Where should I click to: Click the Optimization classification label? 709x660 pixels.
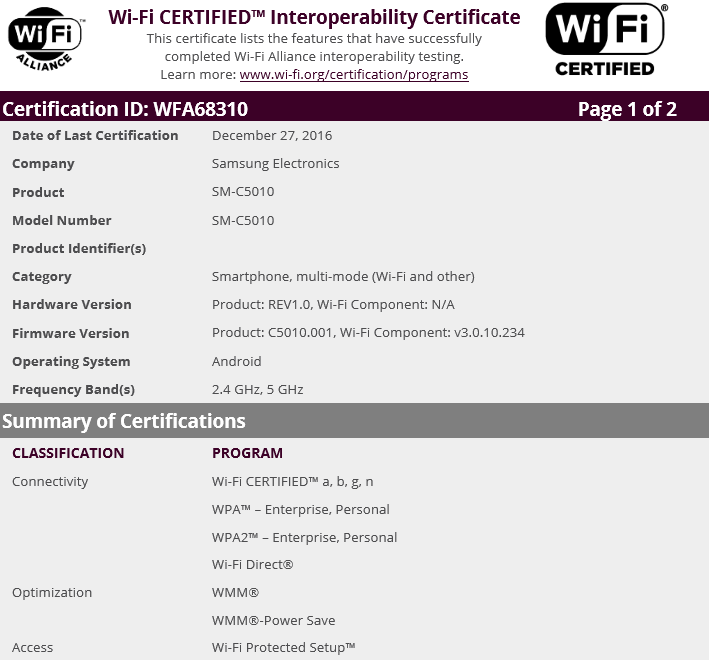[x=52, y=593]
